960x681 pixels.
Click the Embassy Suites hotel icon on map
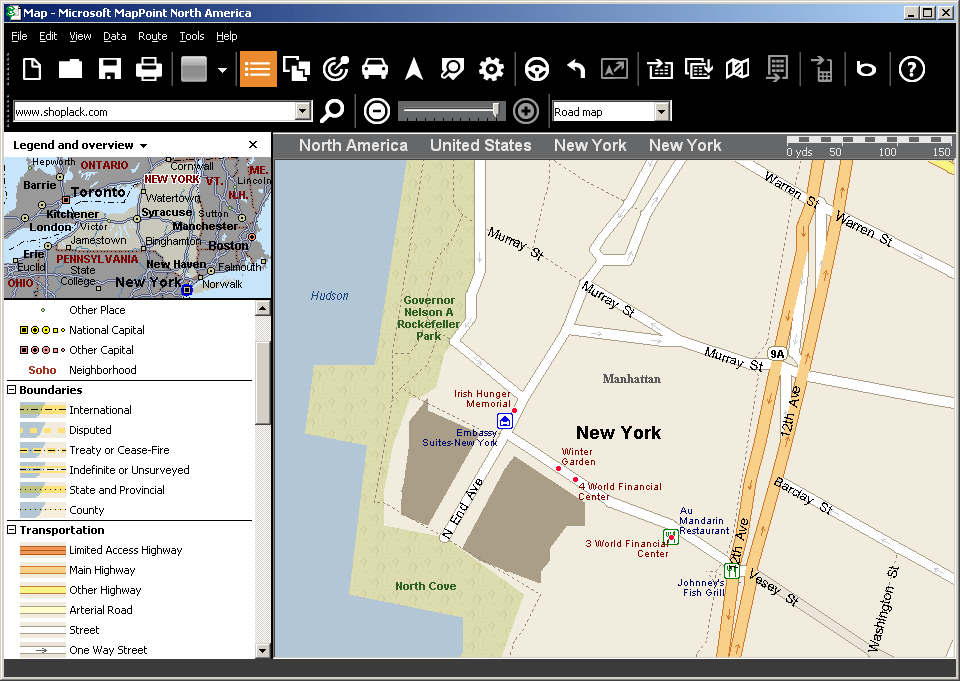click(x=505, y=421)
